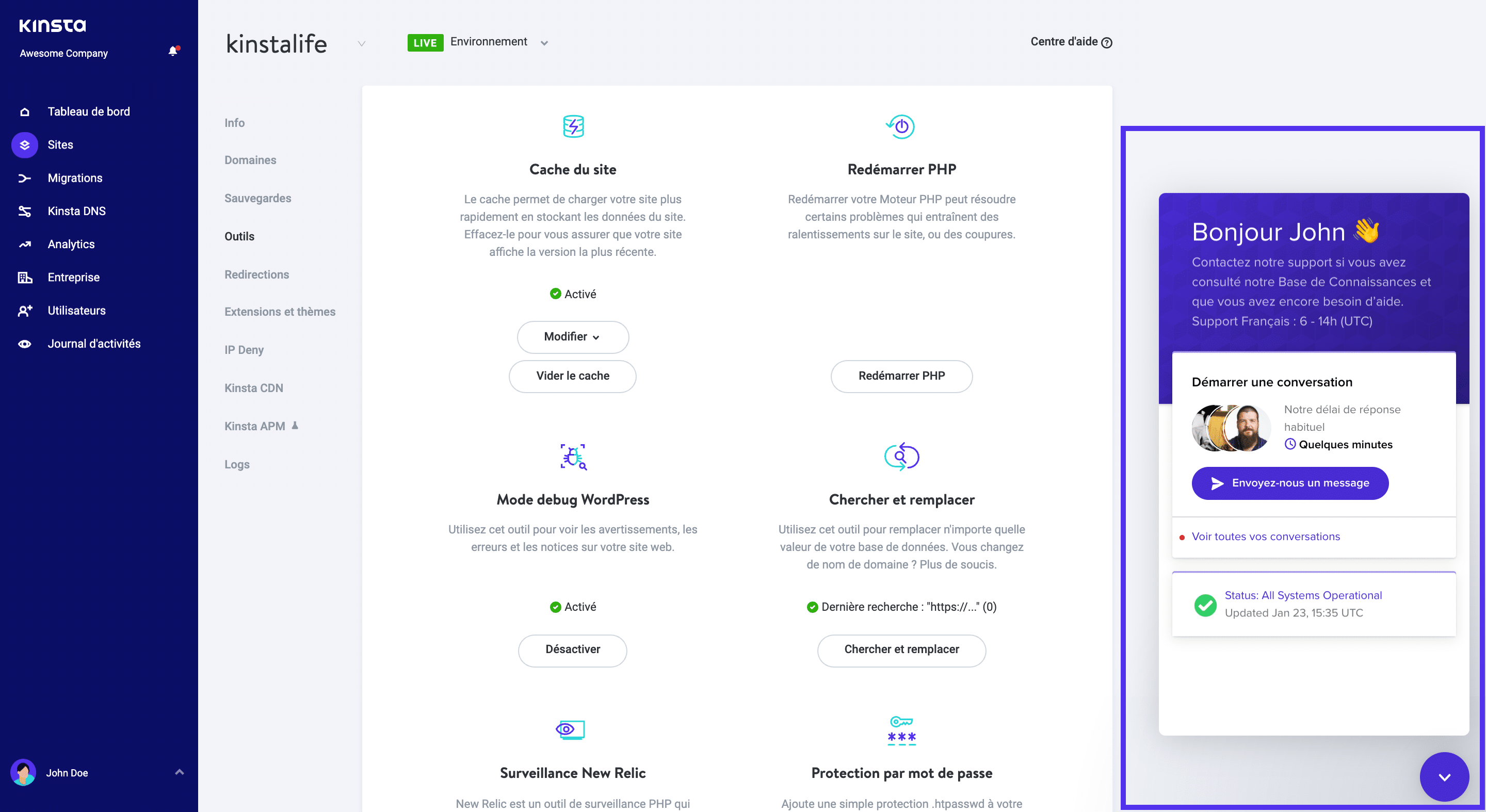Open the Logs tab
Viewport: 1486px width, 812px height.
tap(236, 464)
